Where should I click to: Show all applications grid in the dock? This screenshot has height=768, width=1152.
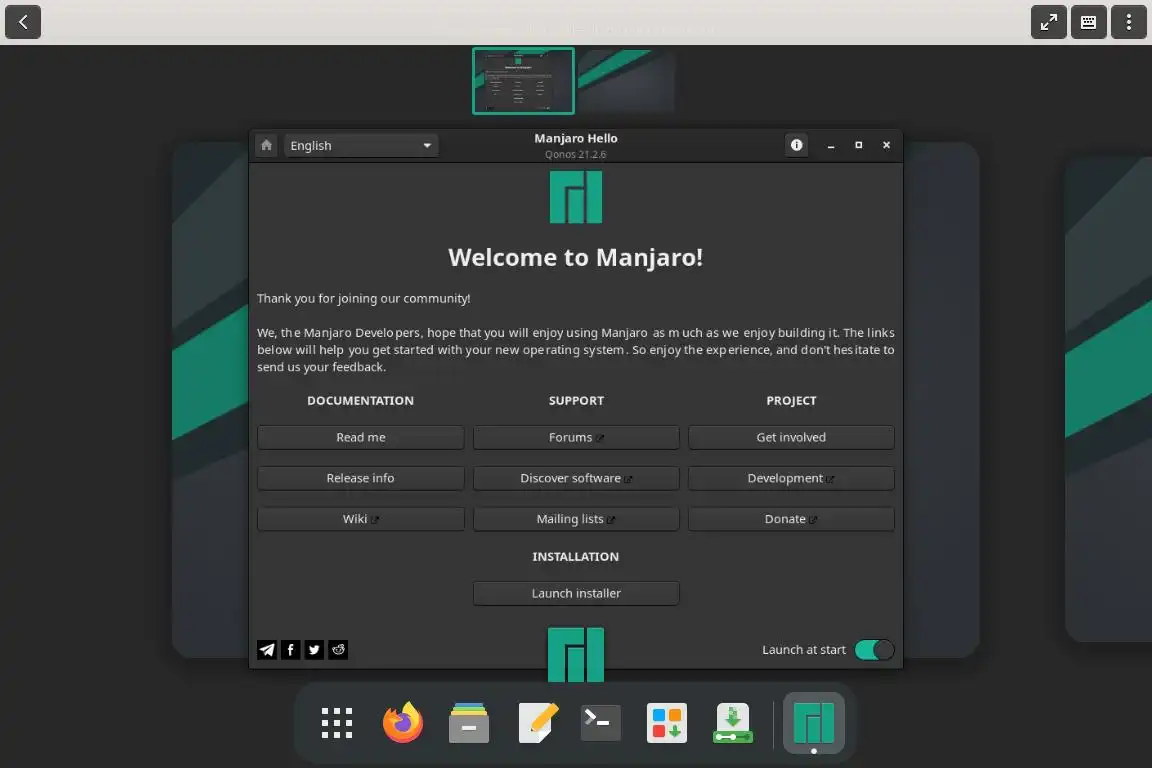[x=336, y=723]
